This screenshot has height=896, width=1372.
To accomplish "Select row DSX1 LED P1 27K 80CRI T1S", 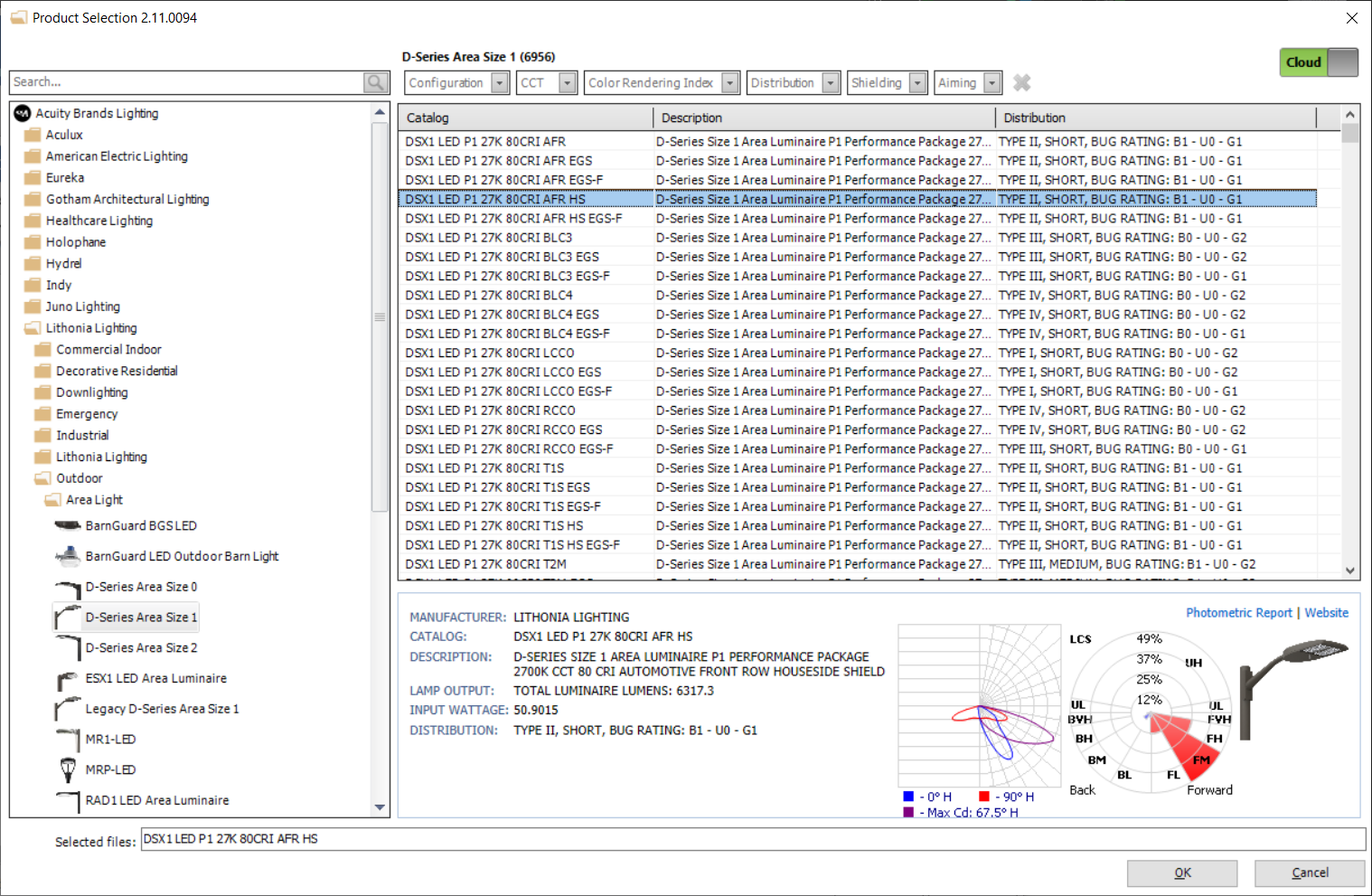I will click(857, 468).
